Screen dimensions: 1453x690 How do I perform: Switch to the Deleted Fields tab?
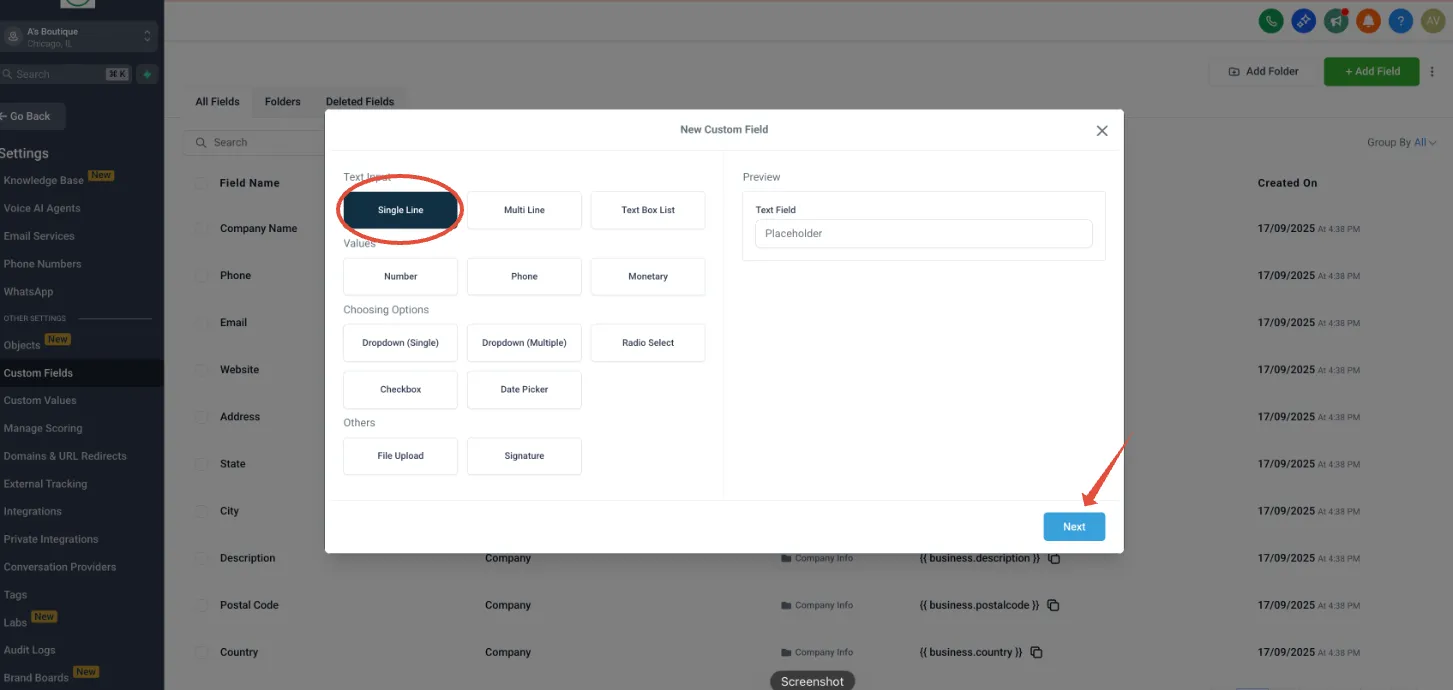click(360, 101)
